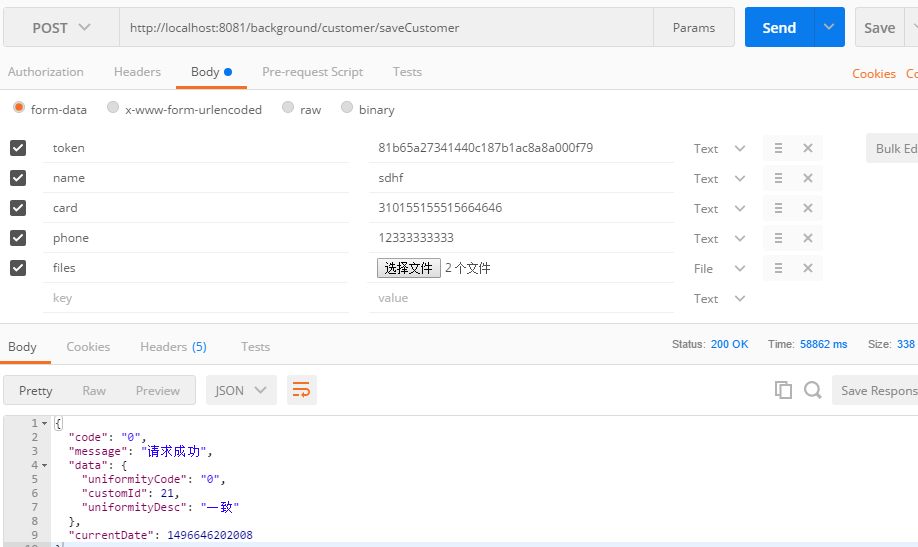The image size is (918, 547).
Task: Select the raw body type
Action: click(287, 108)
